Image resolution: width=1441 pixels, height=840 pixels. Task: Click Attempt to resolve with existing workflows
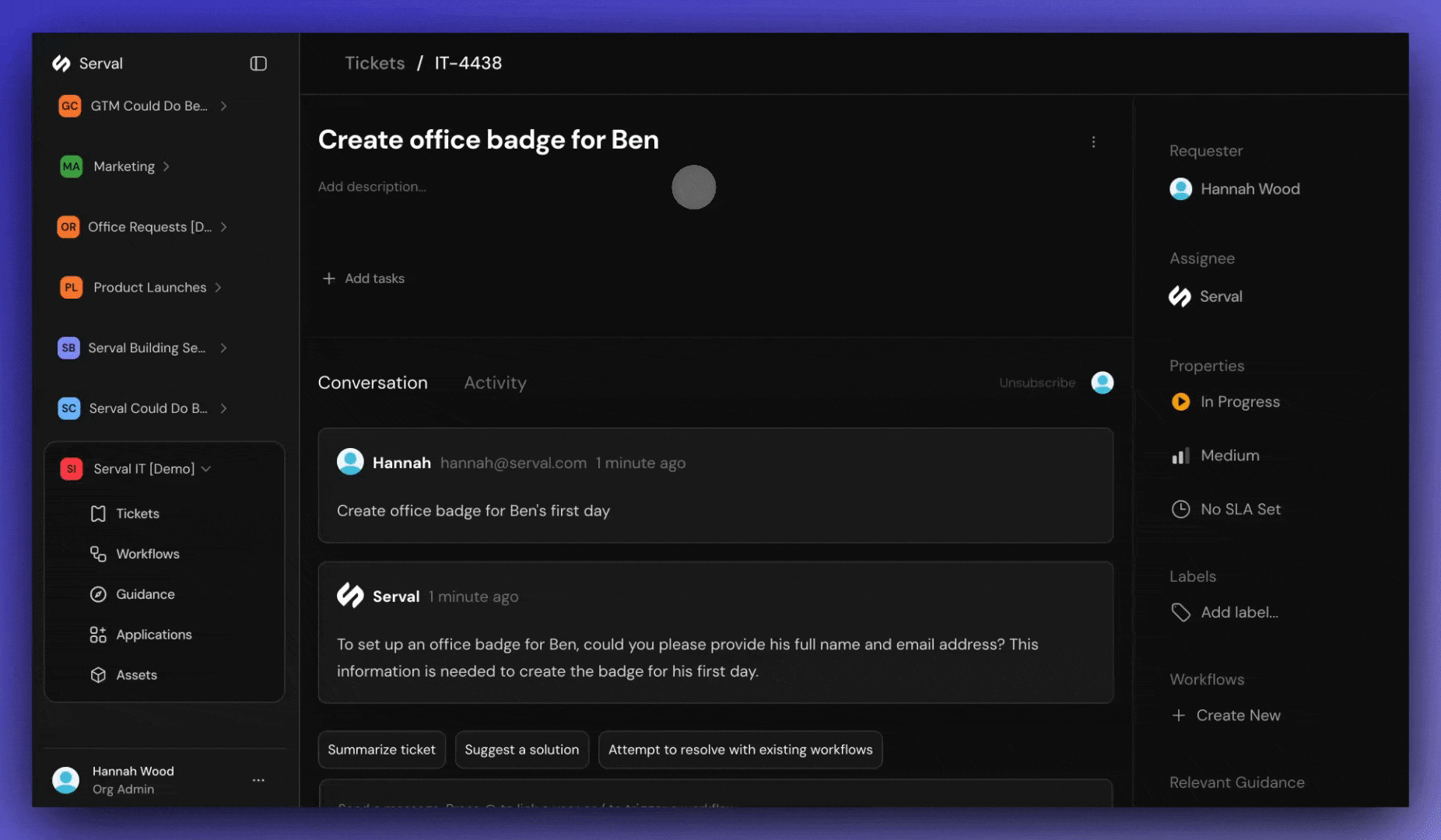tap(740, 749)
